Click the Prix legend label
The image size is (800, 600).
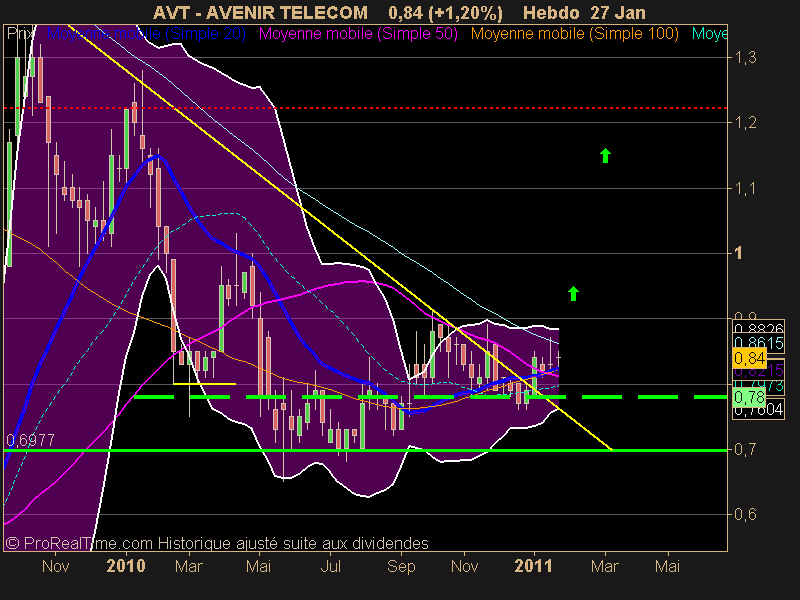pyautogui.click(x=20, y=34)
